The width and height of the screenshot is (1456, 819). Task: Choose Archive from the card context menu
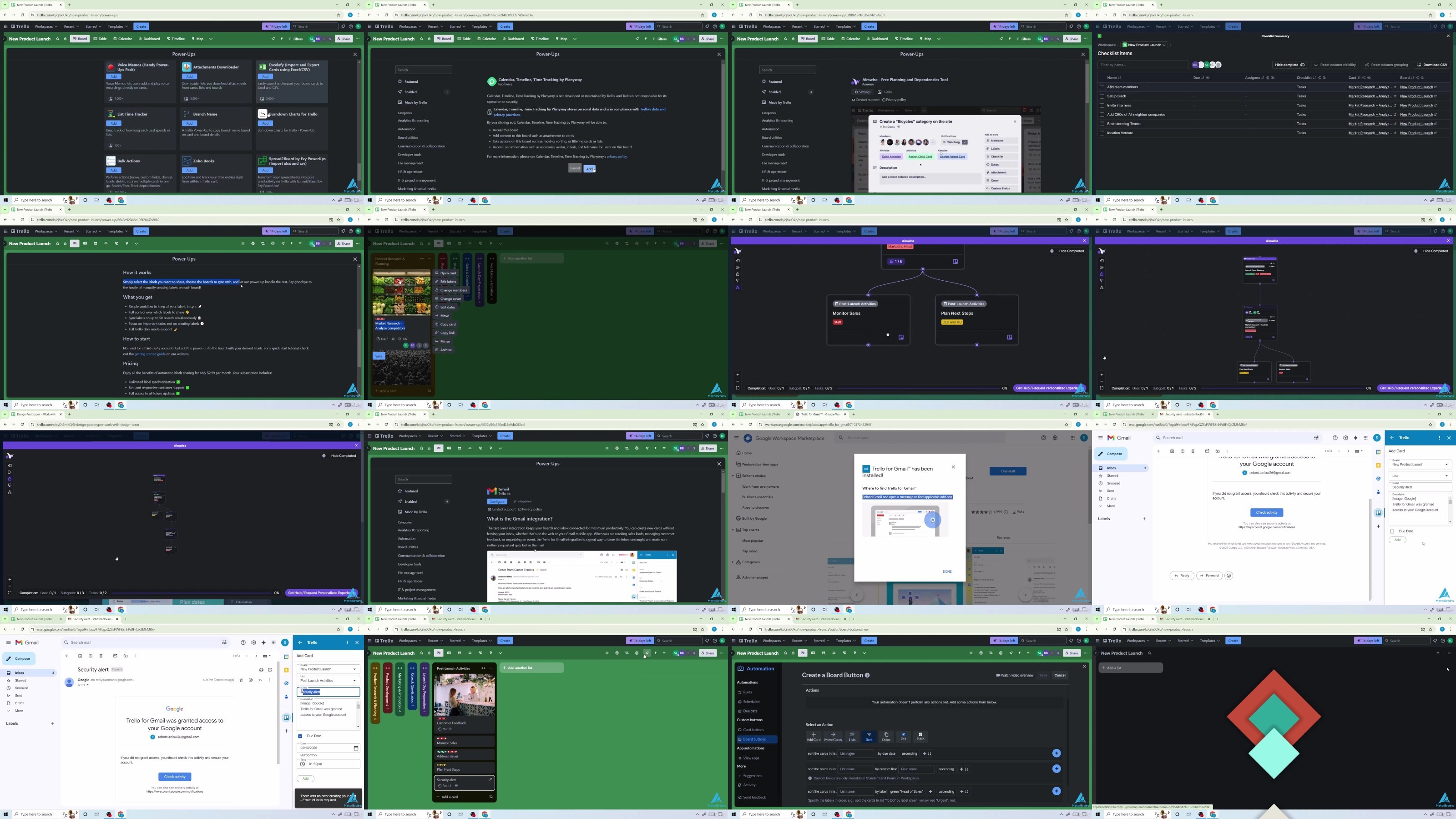tap(444, 350)
